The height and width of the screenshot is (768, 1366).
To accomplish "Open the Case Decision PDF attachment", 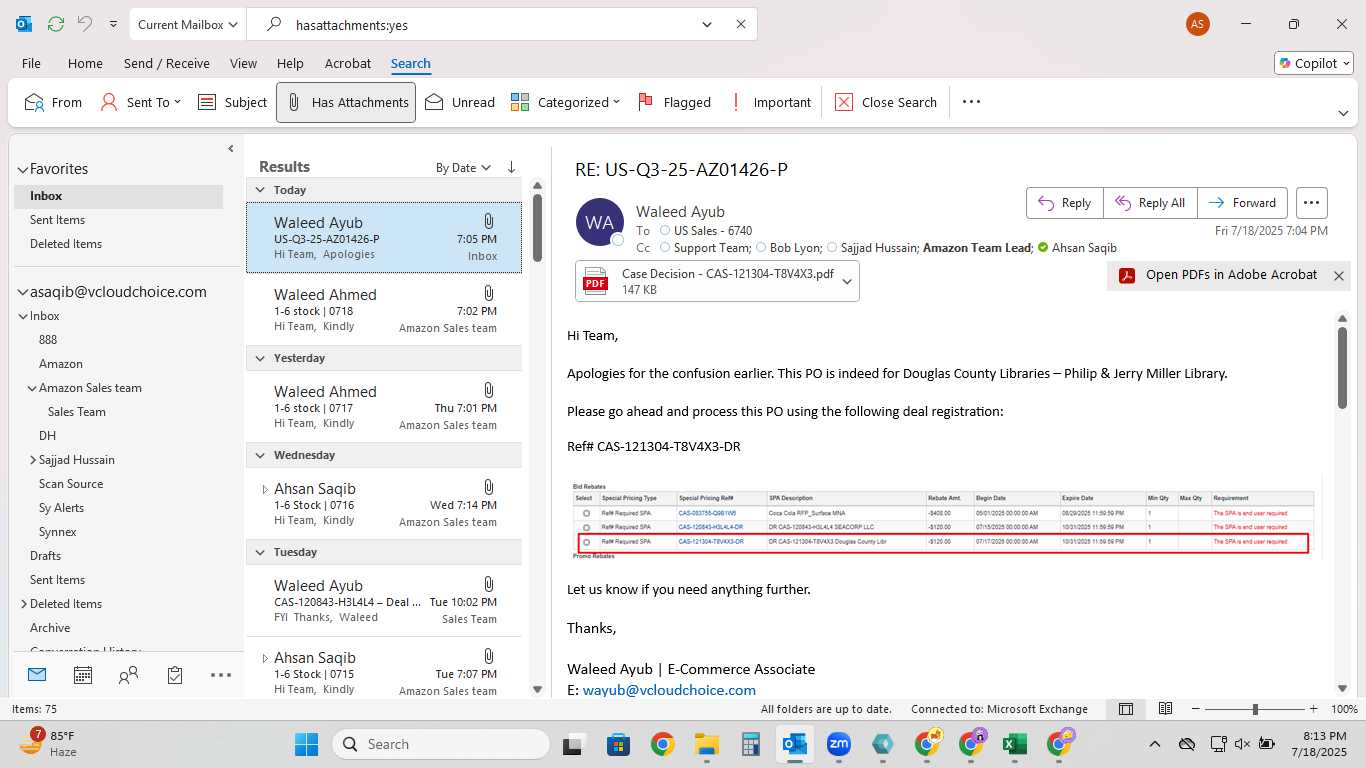I will [x=706, y=281].
